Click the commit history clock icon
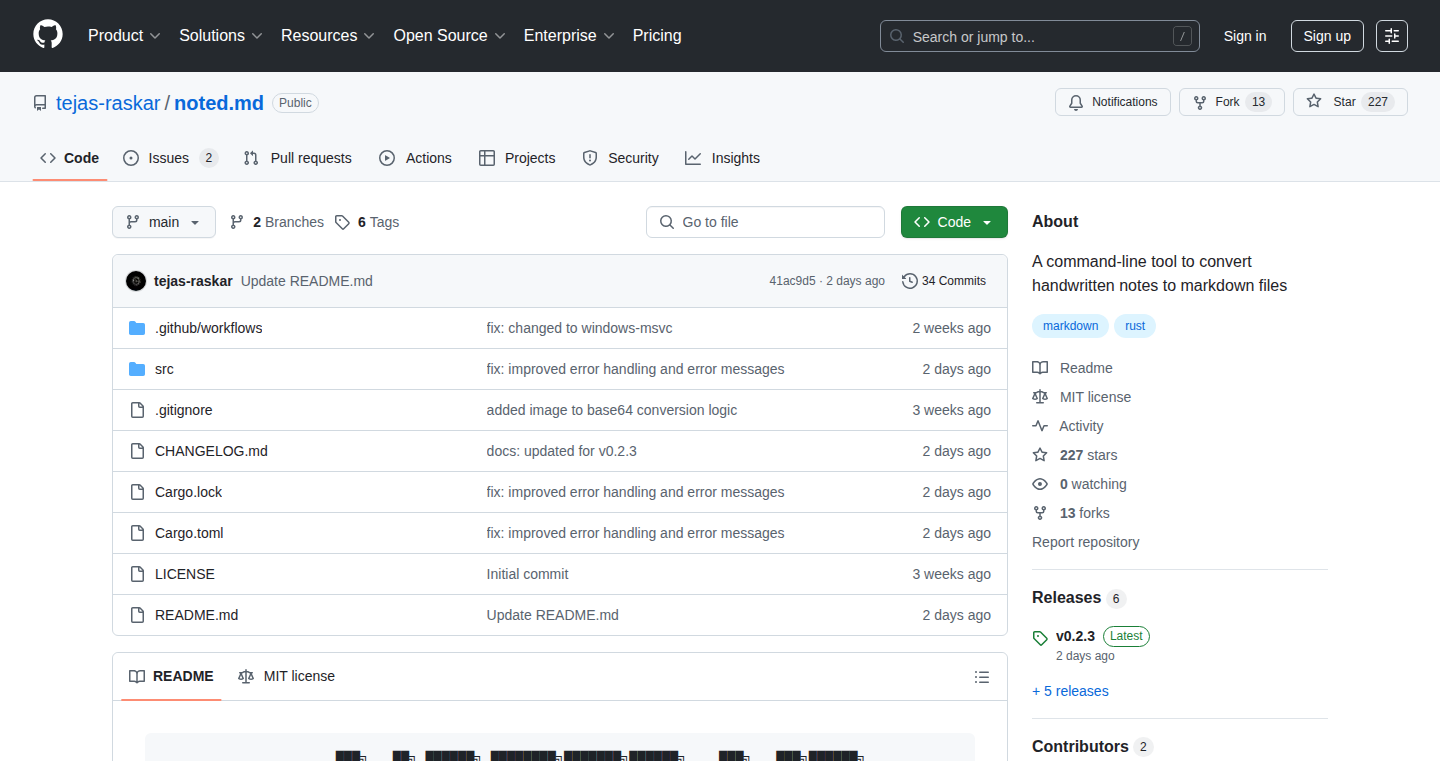The image size is (1440, 761). (x=909, y=281)
